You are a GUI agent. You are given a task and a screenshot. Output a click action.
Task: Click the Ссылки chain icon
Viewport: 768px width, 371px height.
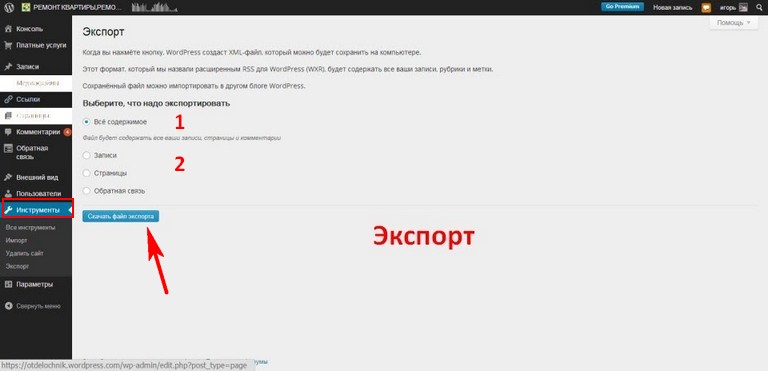click(8, 99)
